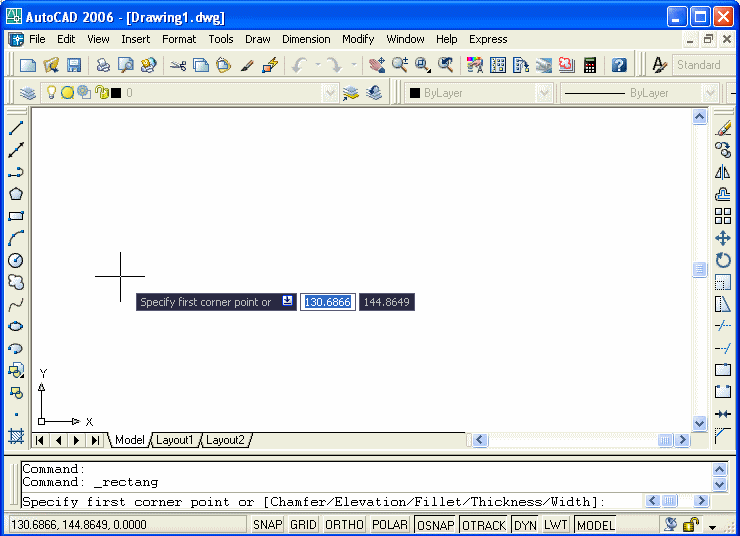The image size is (740, 536).
Task: Open the Express menu
Action: [488, 39]
